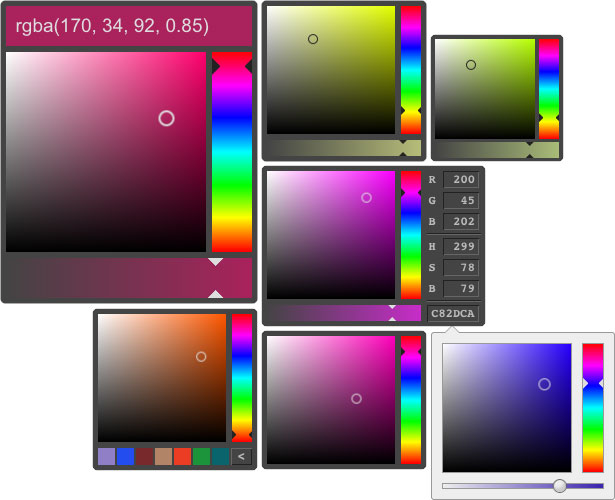The width and height of the screenshot is (615, 500).
Task: Click the alpha strip below the large crimson picker
Action: pos(128,277)
